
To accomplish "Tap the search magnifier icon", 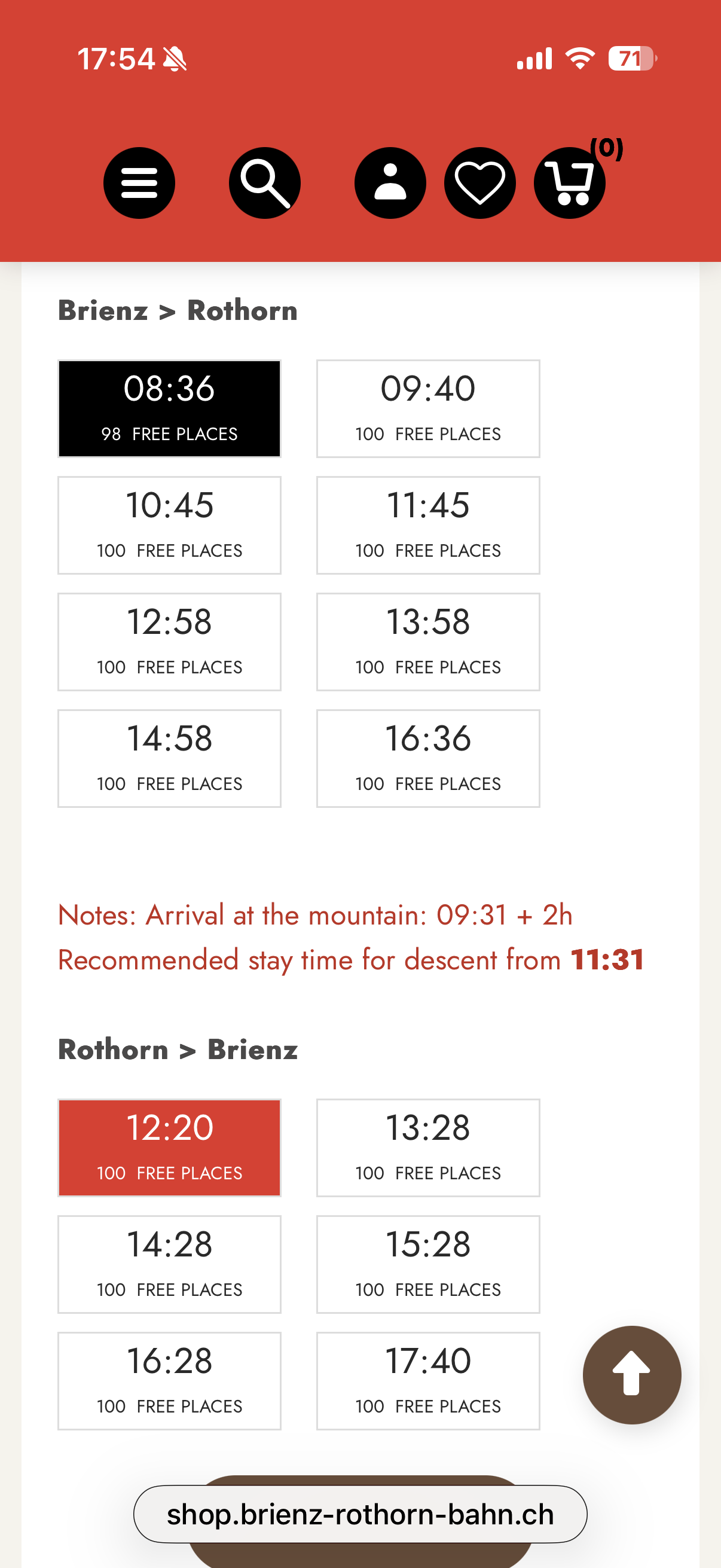I will pos(265,182).
